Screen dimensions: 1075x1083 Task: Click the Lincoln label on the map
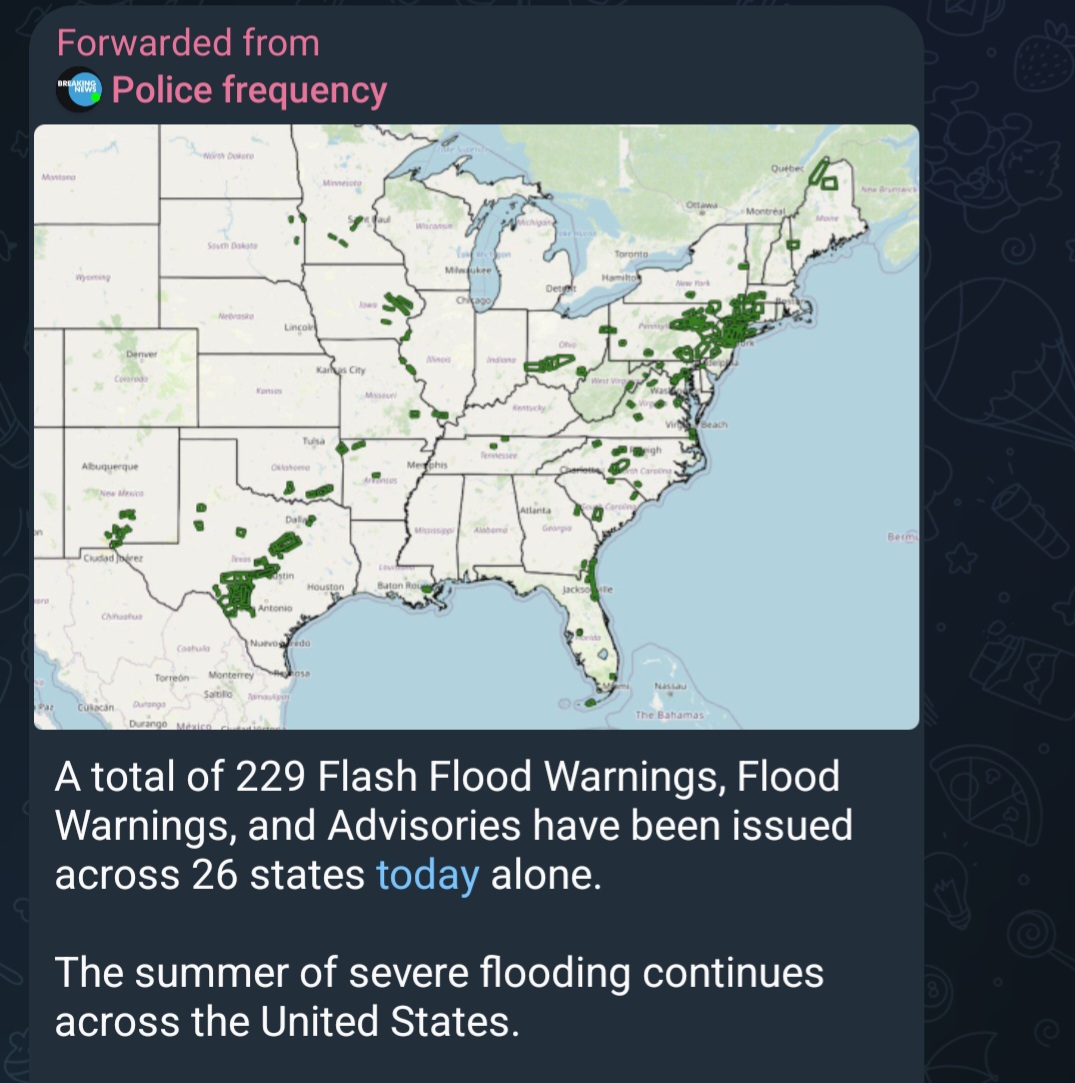click(x=299, y=327)
